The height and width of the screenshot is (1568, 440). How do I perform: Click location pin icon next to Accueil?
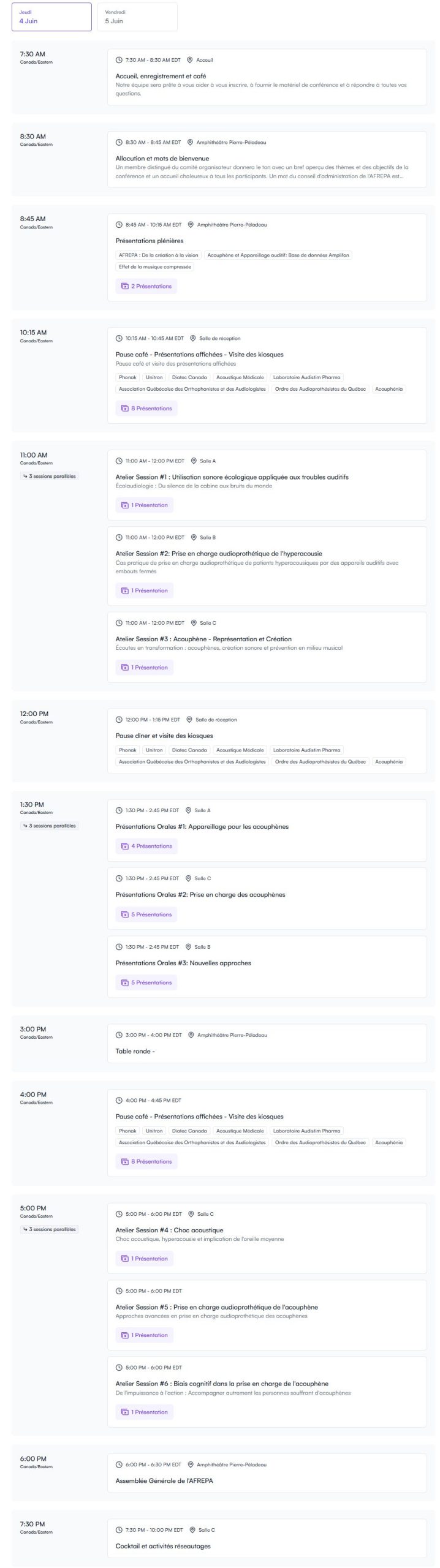[x=190, y=60]
